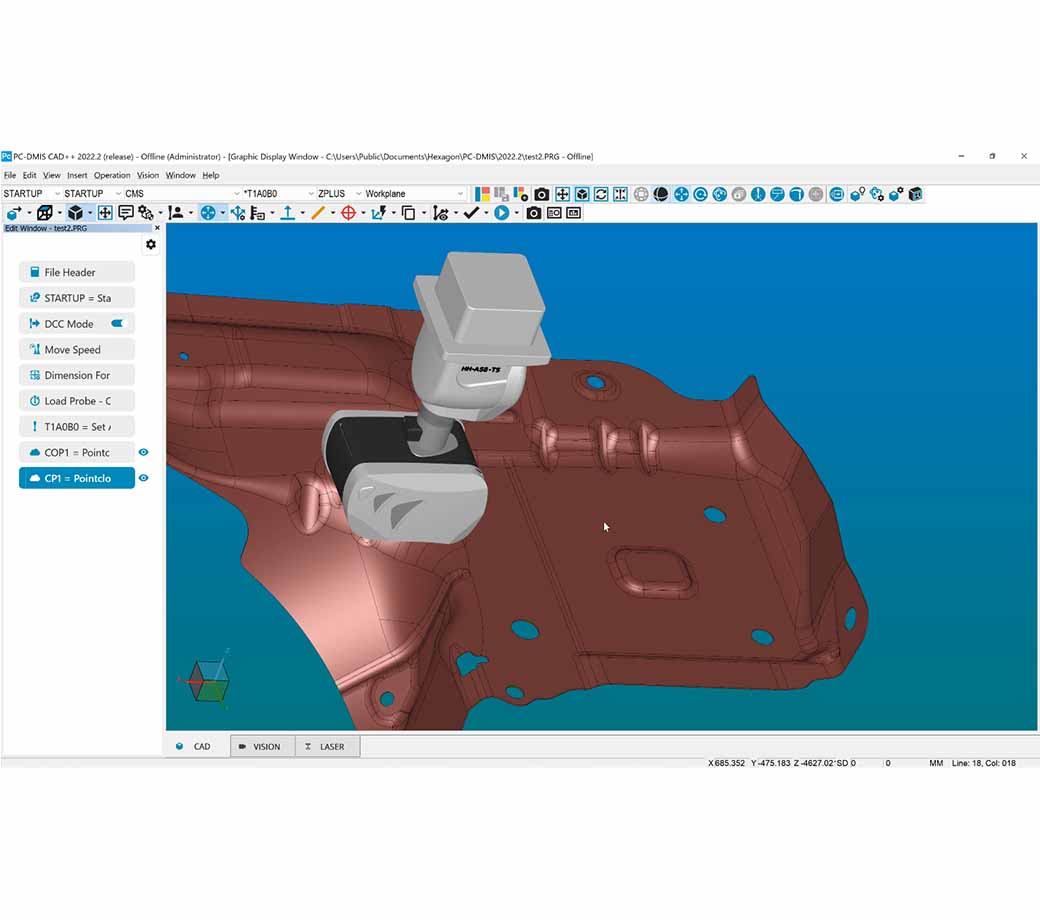Click the scale-to-fit arrows icon in top toolbar

pyautogui.click(x=562, y=194)
